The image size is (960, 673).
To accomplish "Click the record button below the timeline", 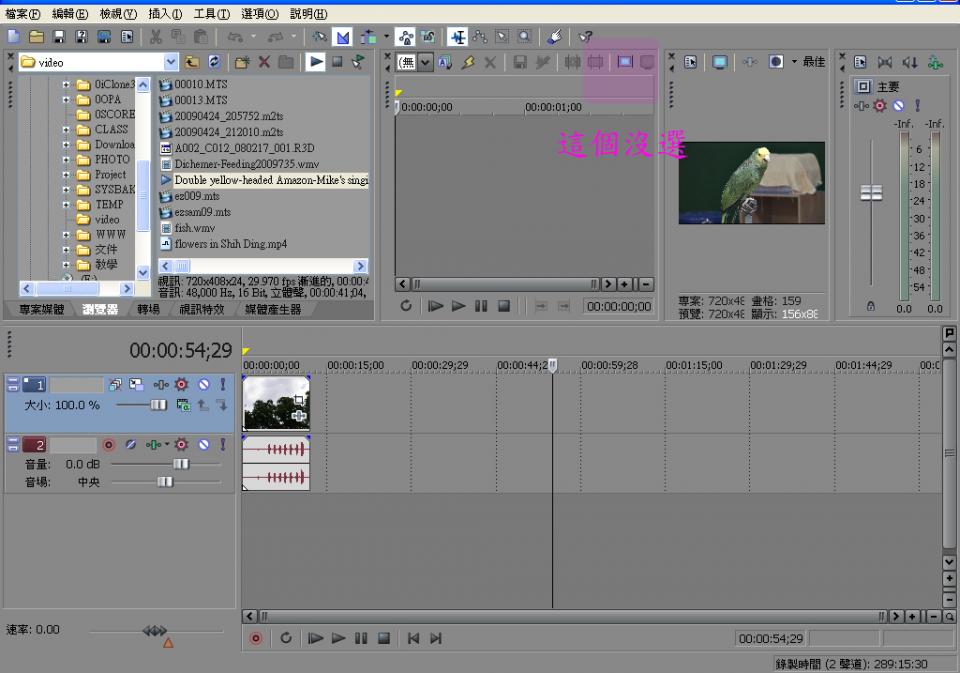I will [x=256, y=638].
